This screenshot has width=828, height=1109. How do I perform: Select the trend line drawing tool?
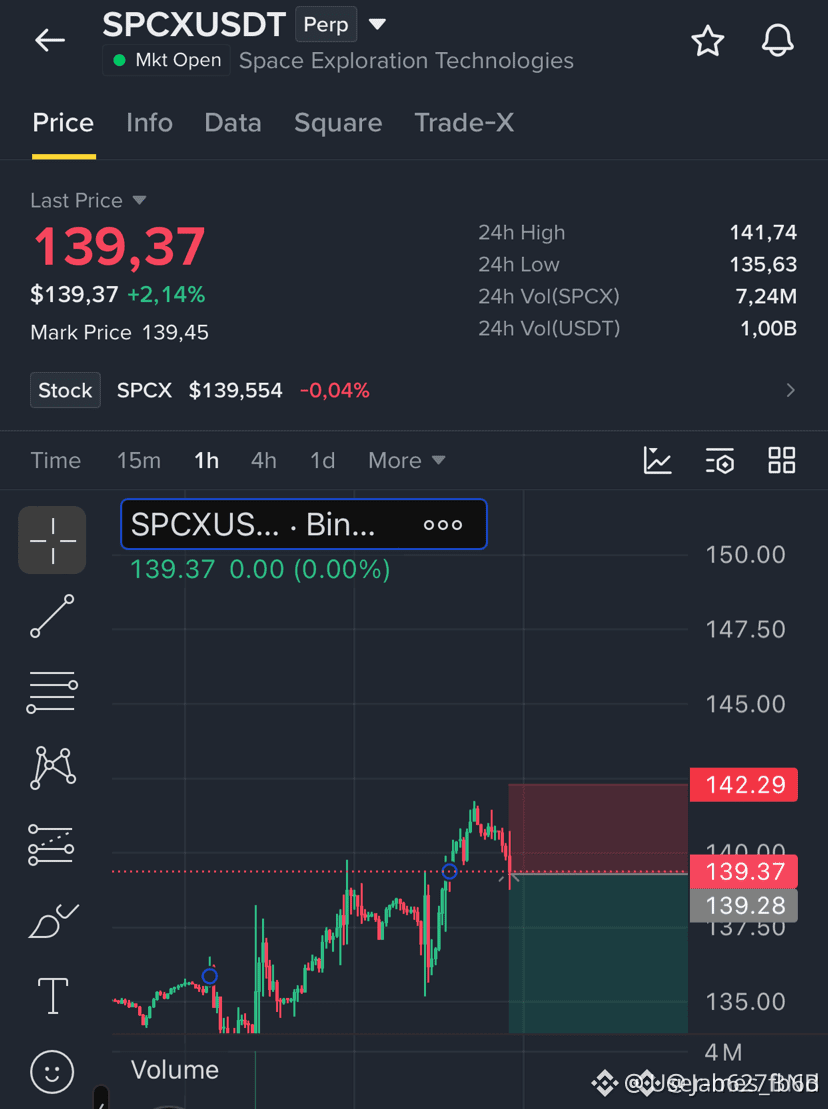click(x=52, y=616)
